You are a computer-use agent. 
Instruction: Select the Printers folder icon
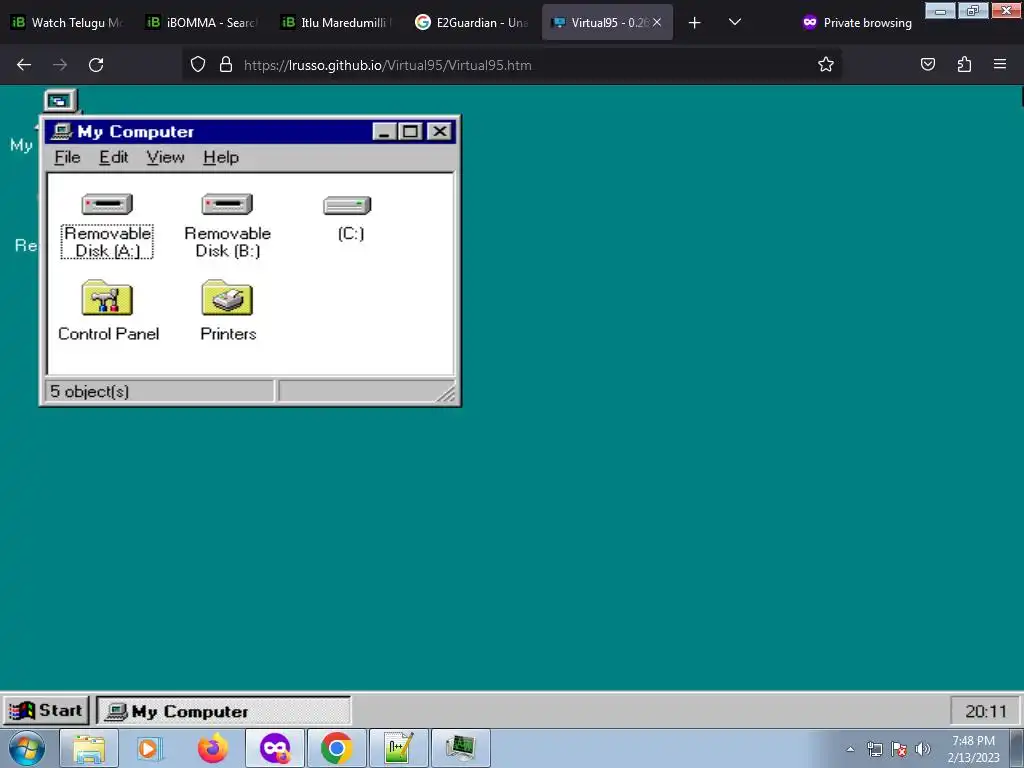click(227, 298)
